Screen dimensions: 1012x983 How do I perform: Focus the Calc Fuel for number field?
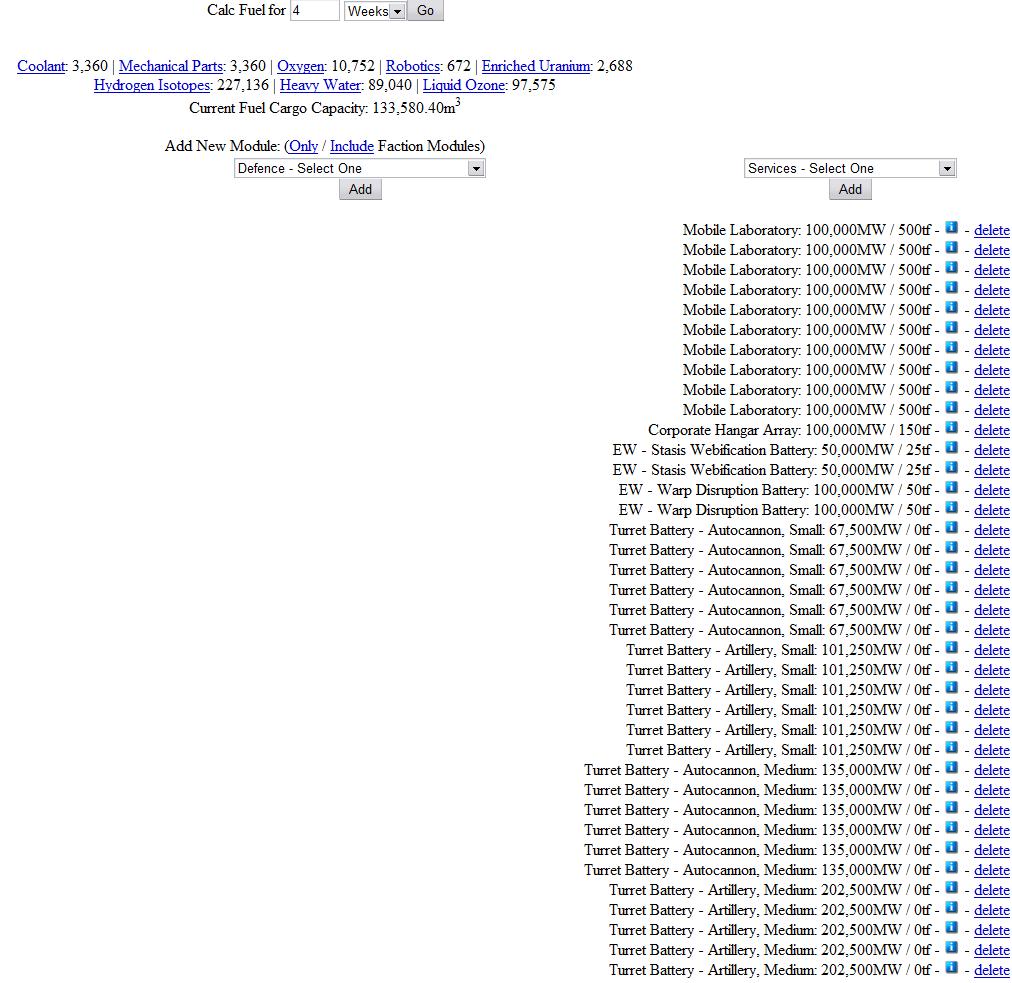click(314, 10)
